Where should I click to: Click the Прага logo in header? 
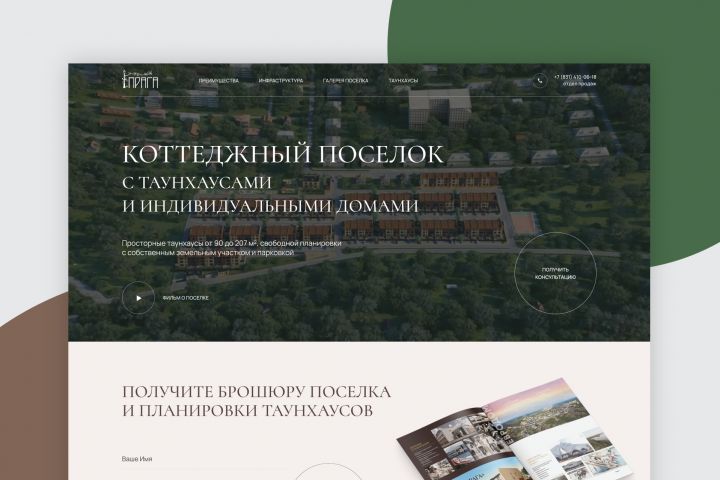[140, 79]
